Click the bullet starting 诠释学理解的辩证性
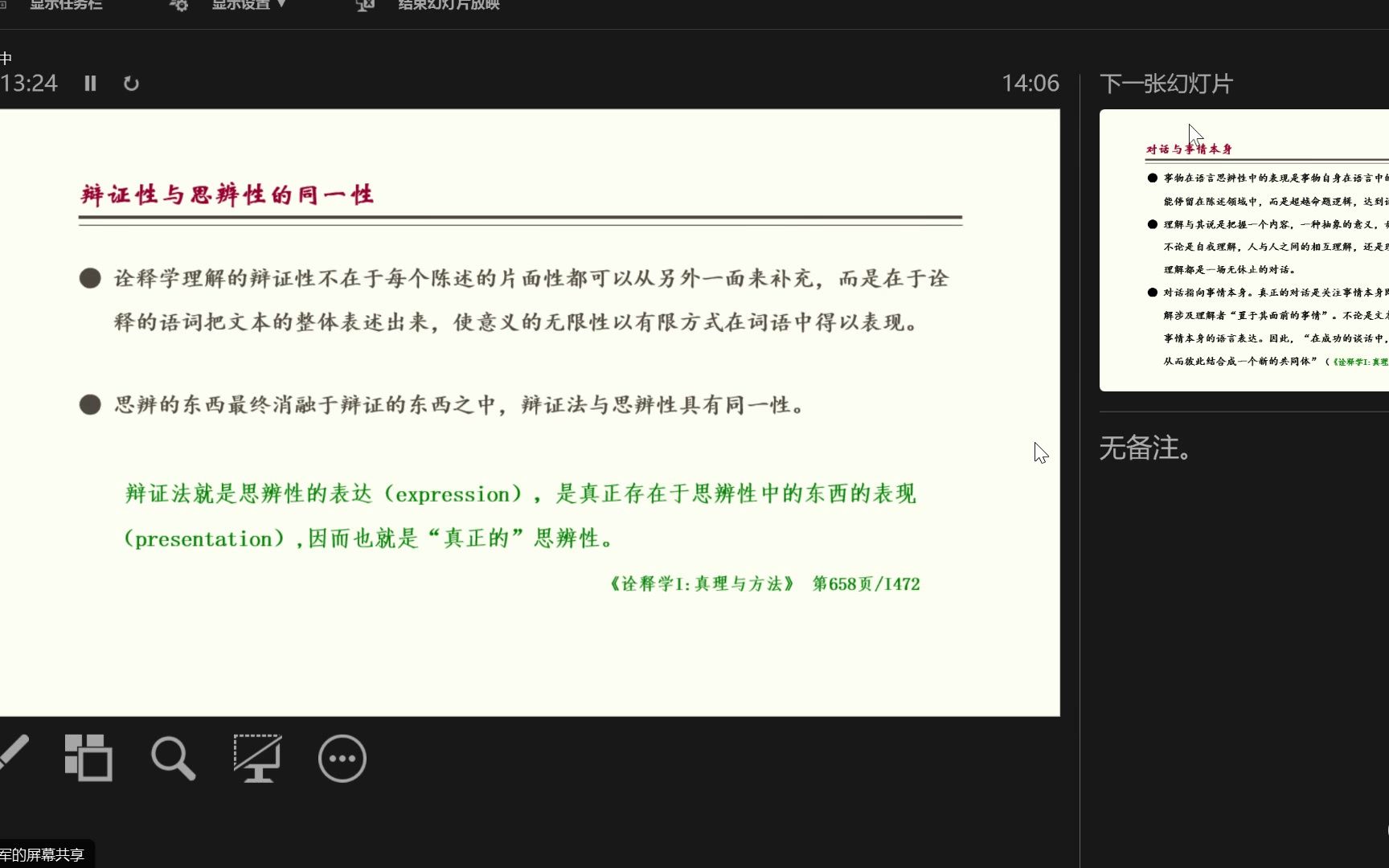The height and width of the screenshot is (868, 1389). pos(514,300)
